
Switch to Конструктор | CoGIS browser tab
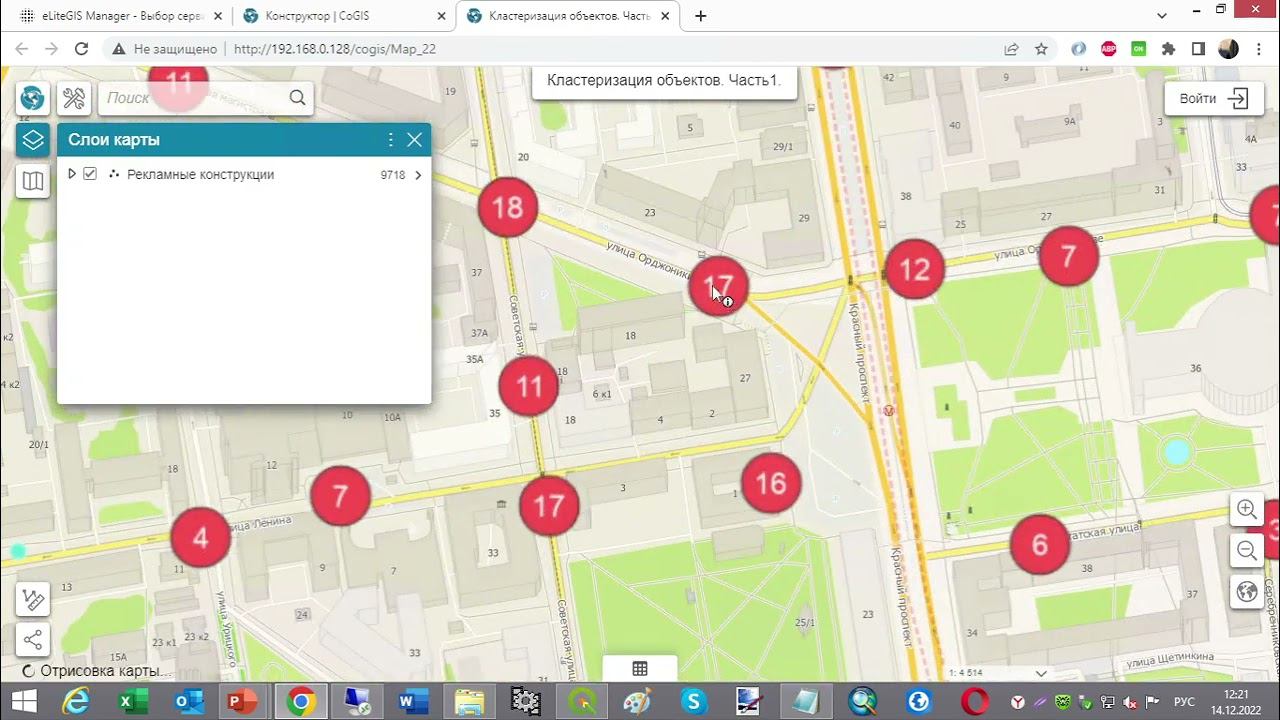tap(343, 16)
